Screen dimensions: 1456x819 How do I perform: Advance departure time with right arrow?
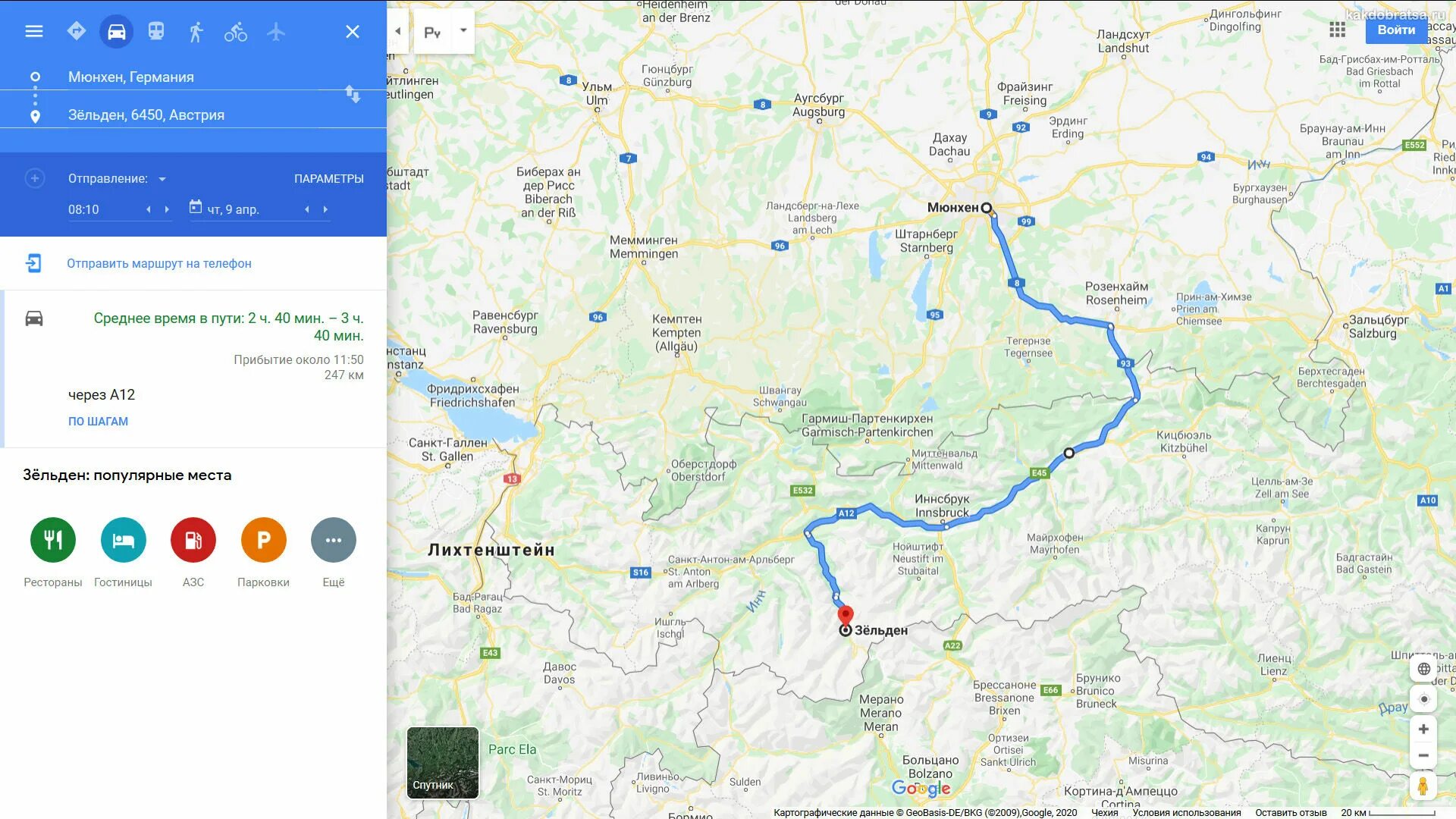167,209
